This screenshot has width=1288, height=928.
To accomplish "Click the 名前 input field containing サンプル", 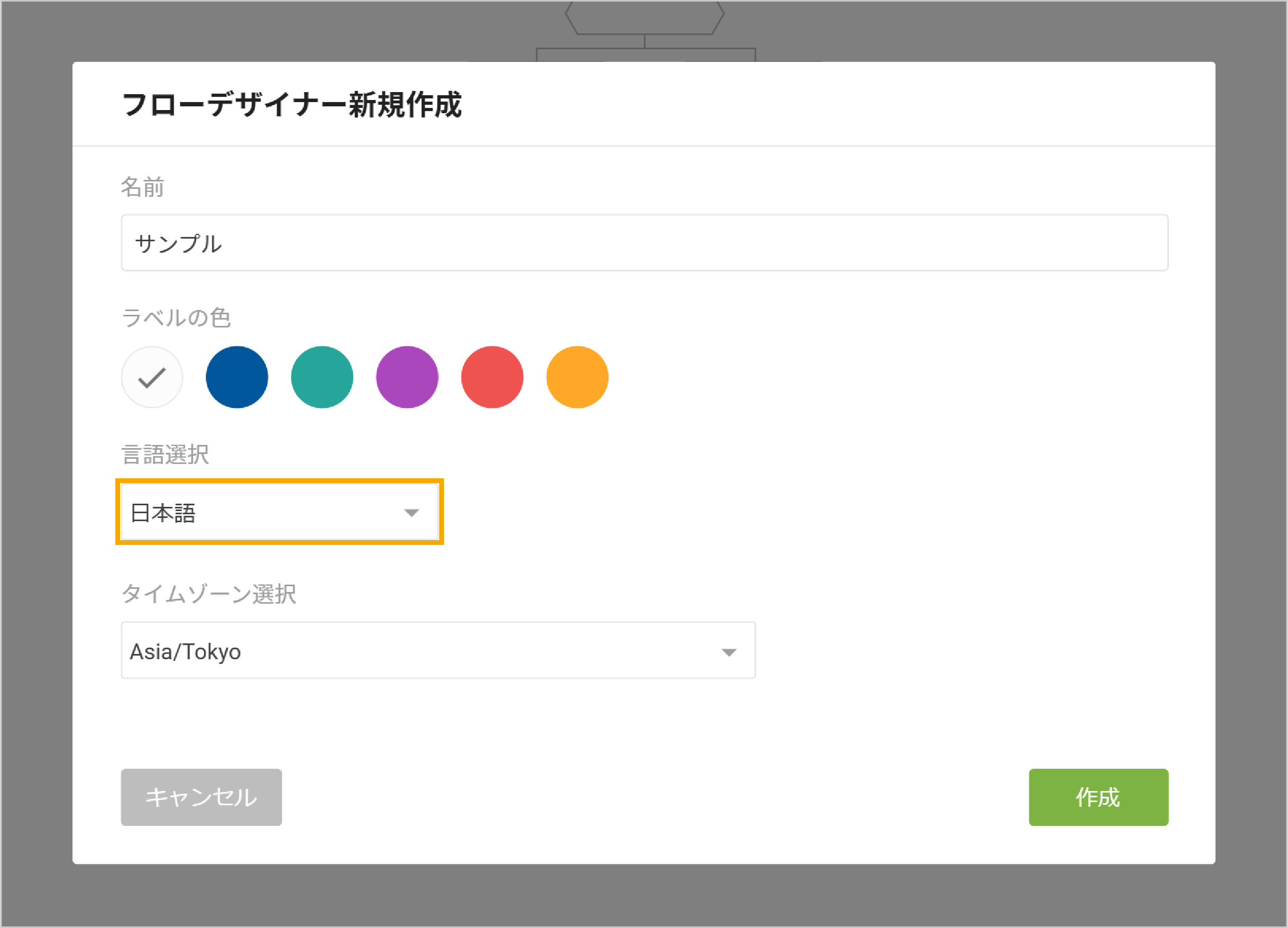I will [x=644, y=242].
